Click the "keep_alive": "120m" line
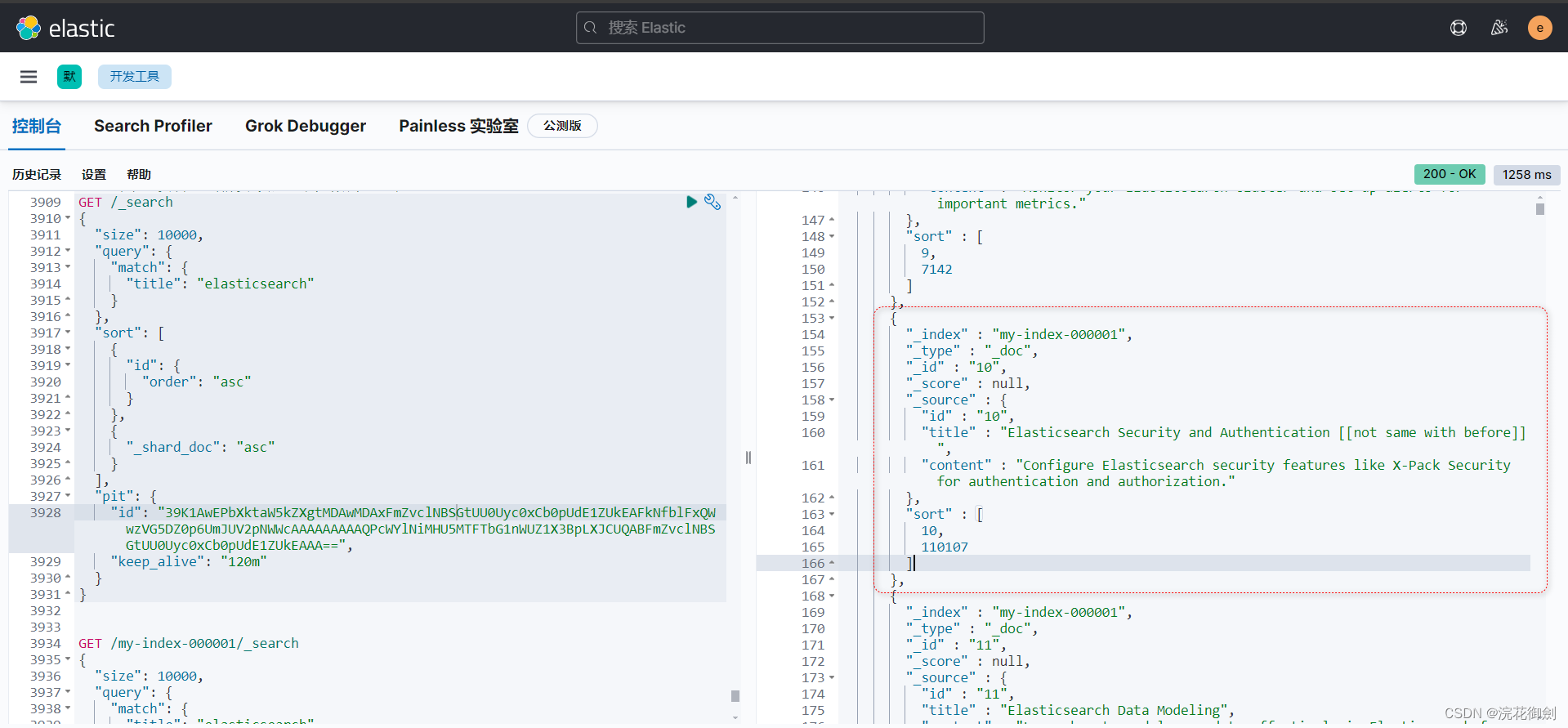 coord(189,561)
